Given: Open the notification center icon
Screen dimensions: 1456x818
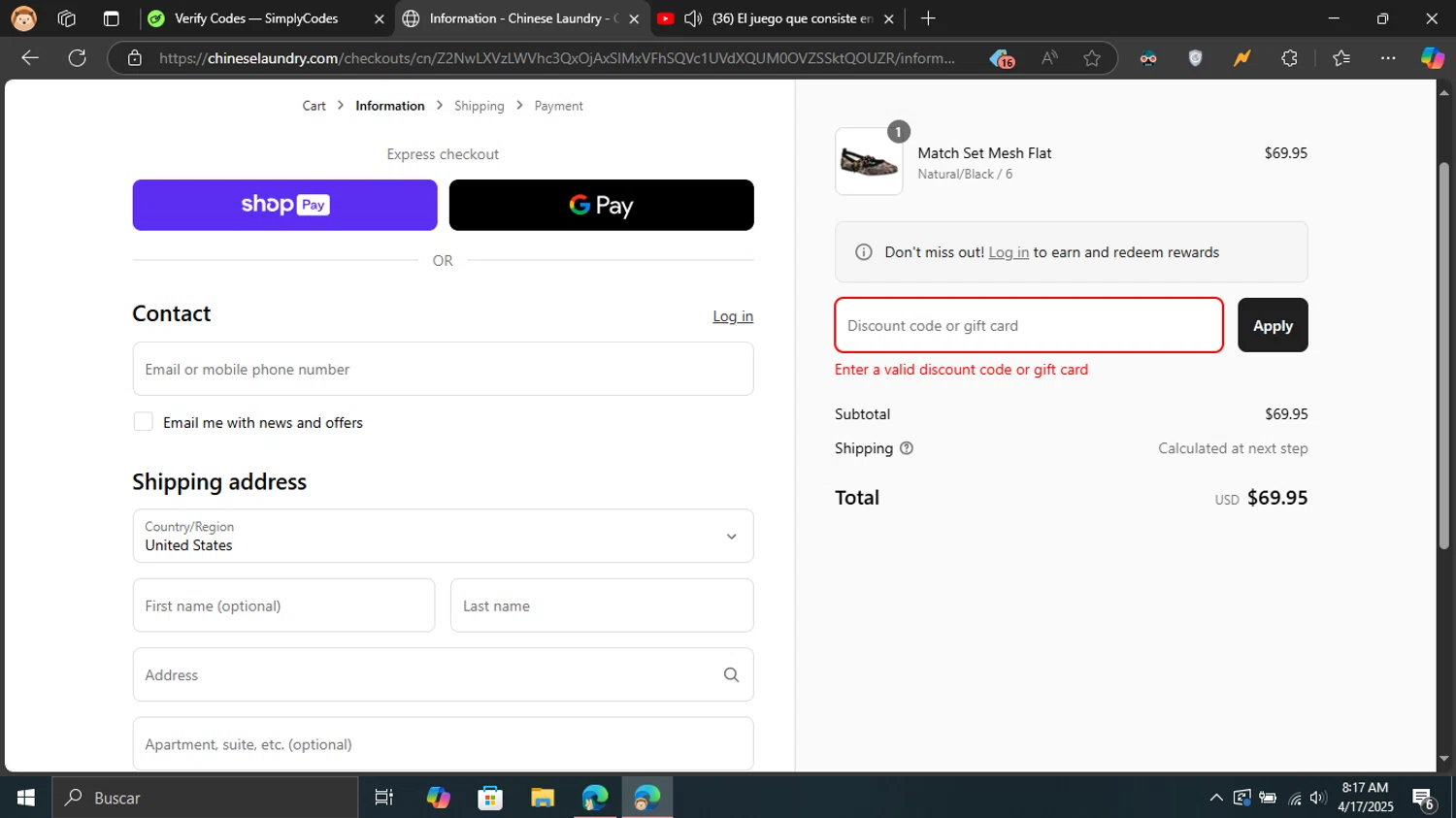Looking at the screenshot, I should pyautogui.click(x=1424, y=799).
